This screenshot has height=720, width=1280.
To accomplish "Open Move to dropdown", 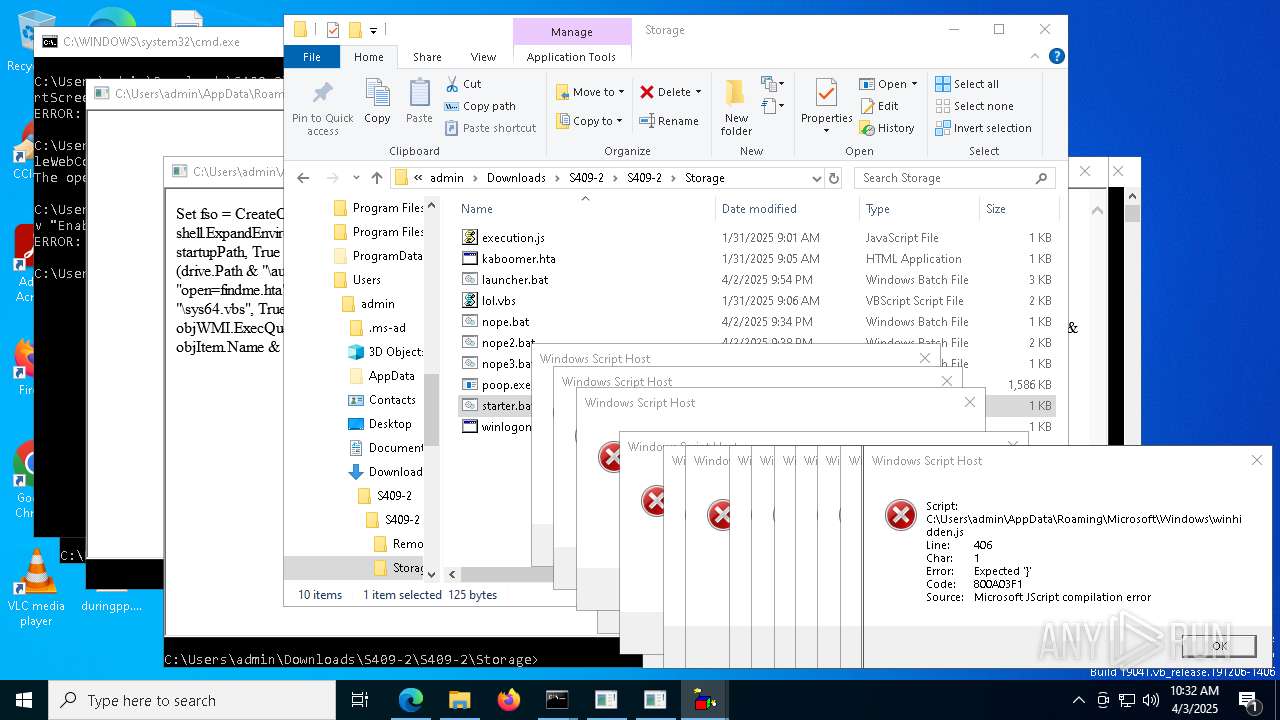I will [x=591, y=92].
